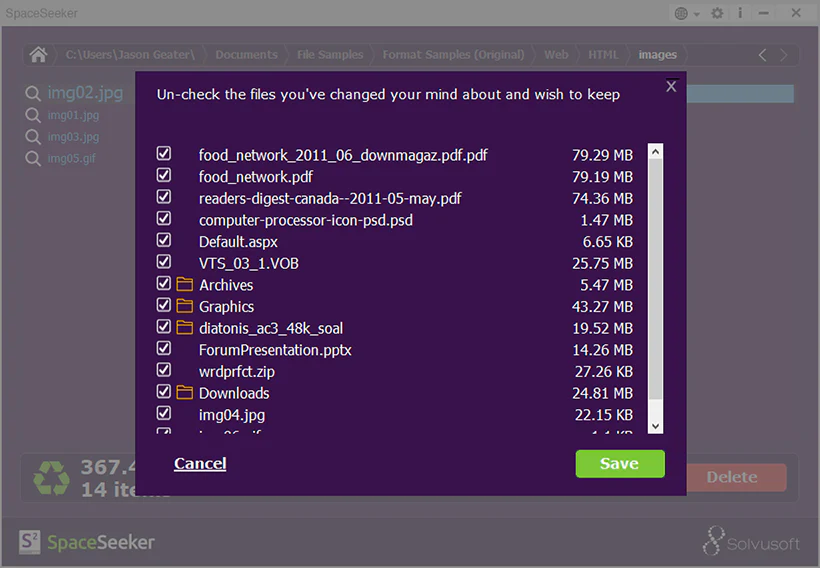Click magnifier icon next to img01.jpg
820x568 pixels.
coord(33,115)
